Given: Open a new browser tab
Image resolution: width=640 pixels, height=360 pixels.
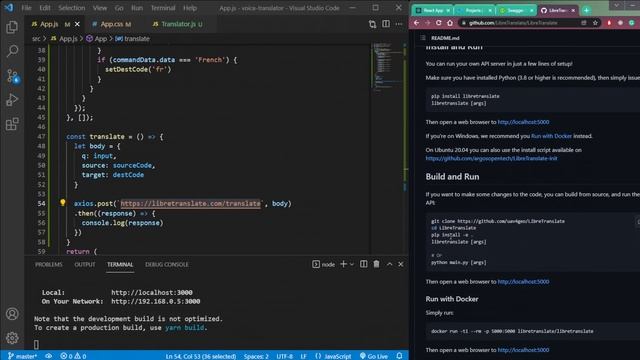Looking at the screenshot, I should [x=587, y=10].
